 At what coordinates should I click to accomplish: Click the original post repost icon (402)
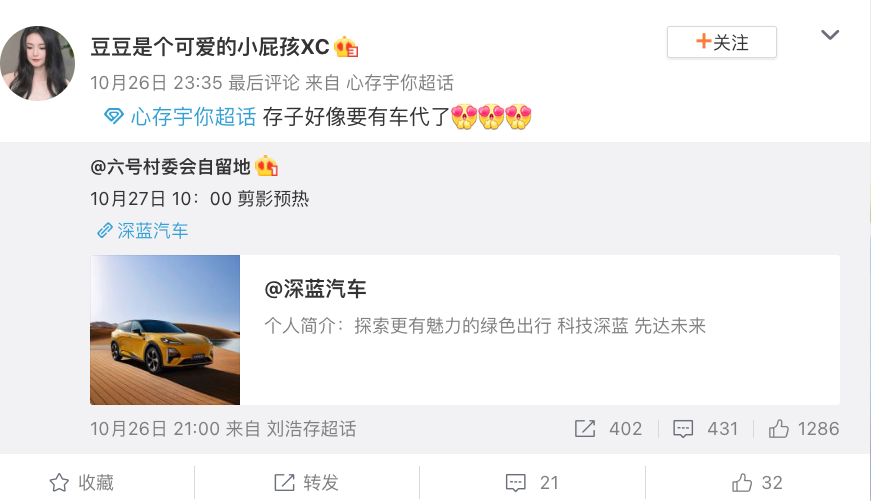coord(585,429)
